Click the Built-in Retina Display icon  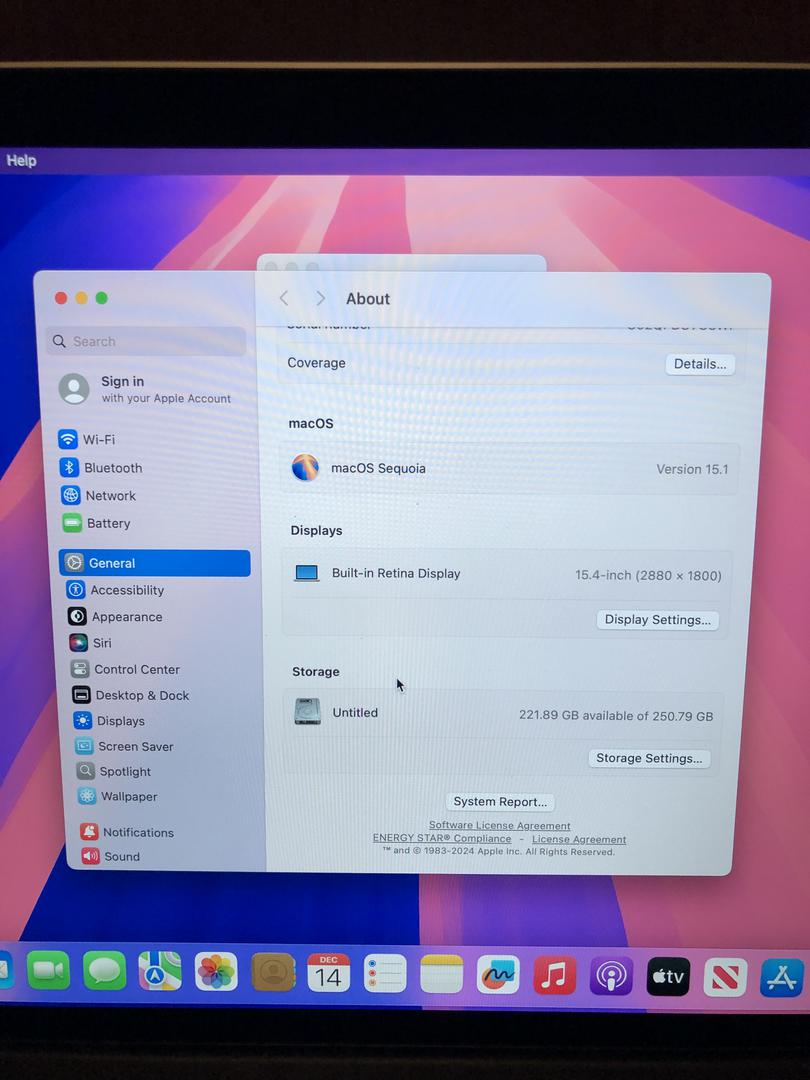307,573
